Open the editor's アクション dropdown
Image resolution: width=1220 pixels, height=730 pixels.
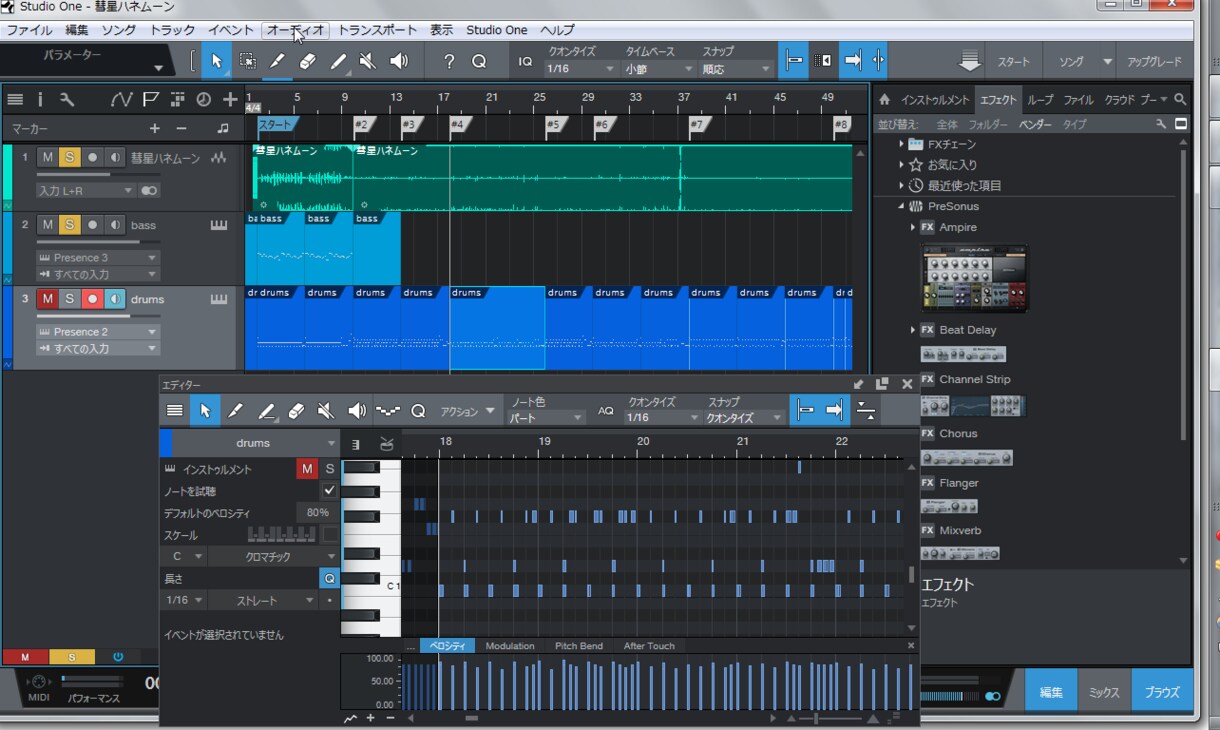click(x=468, y=411)
